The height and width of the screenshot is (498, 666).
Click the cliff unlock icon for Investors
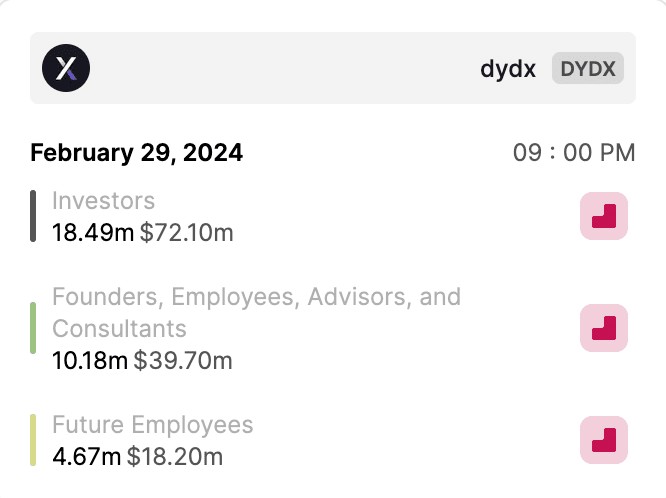(604, 216)
